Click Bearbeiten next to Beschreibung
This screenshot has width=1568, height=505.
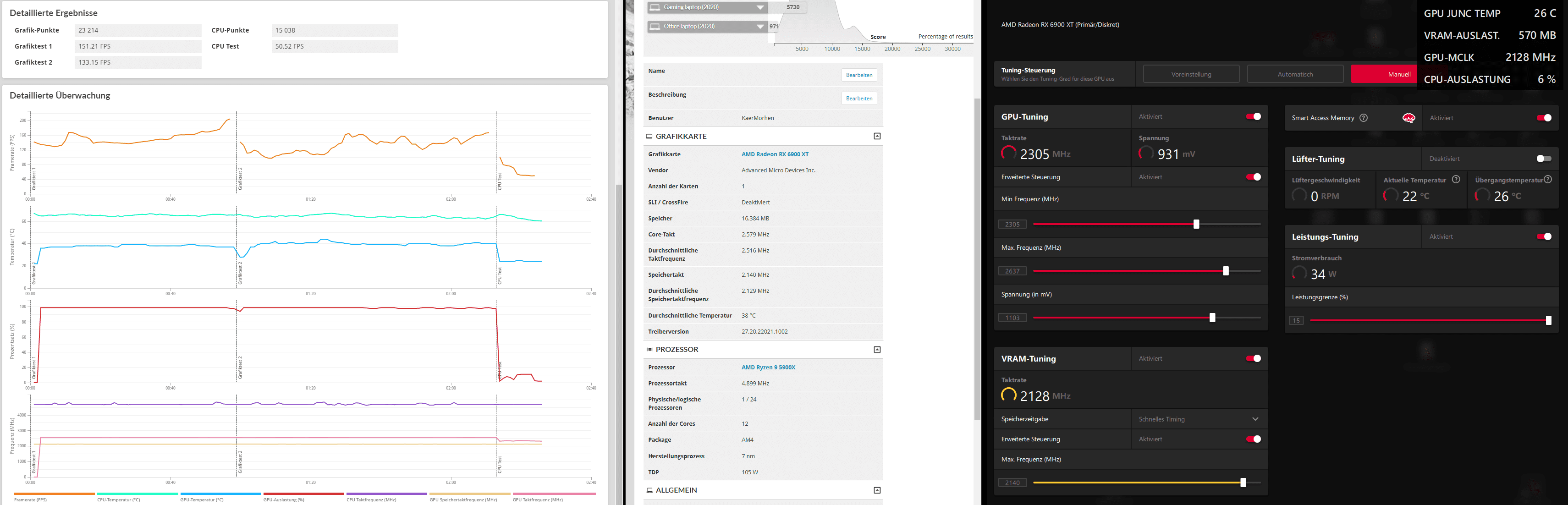(859, 98)
